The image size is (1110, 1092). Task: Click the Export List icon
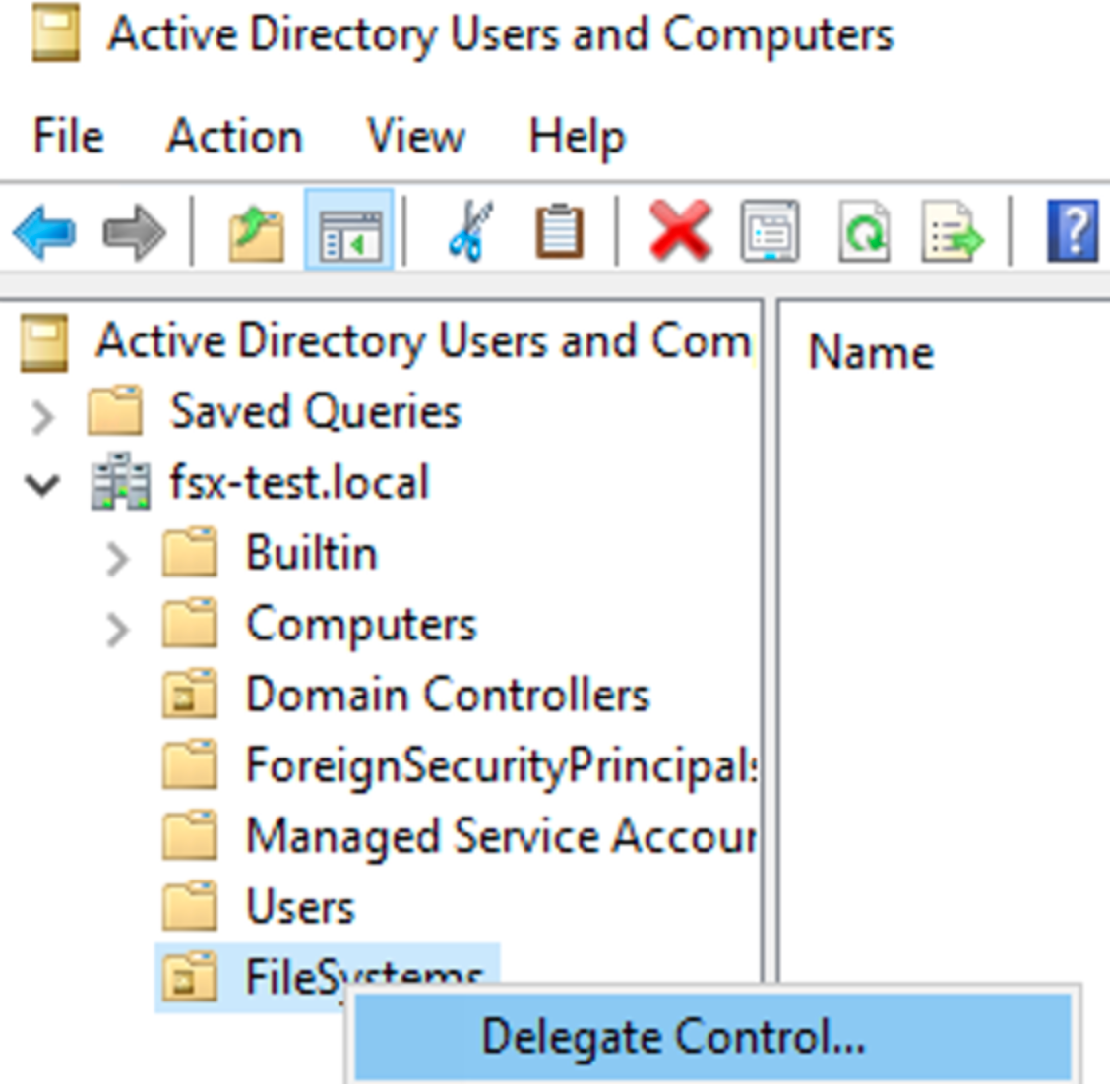tap(953, 231)
